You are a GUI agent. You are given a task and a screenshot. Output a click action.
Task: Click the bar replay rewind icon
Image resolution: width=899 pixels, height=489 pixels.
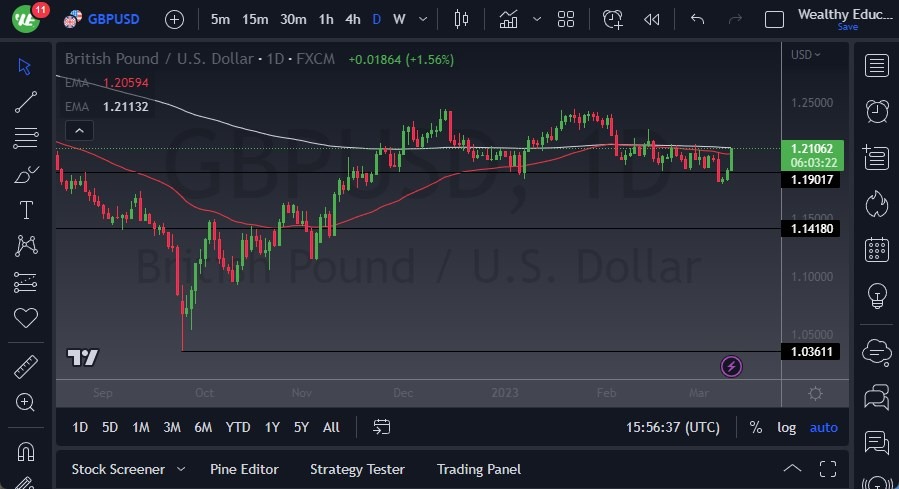point(651,19)
